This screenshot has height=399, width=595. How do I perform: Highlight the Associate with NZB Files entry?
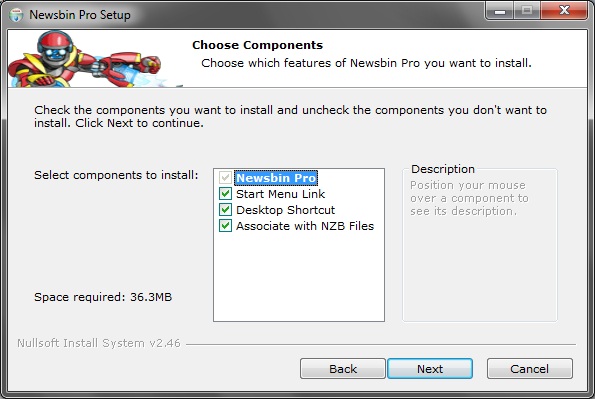click(305, 226)
